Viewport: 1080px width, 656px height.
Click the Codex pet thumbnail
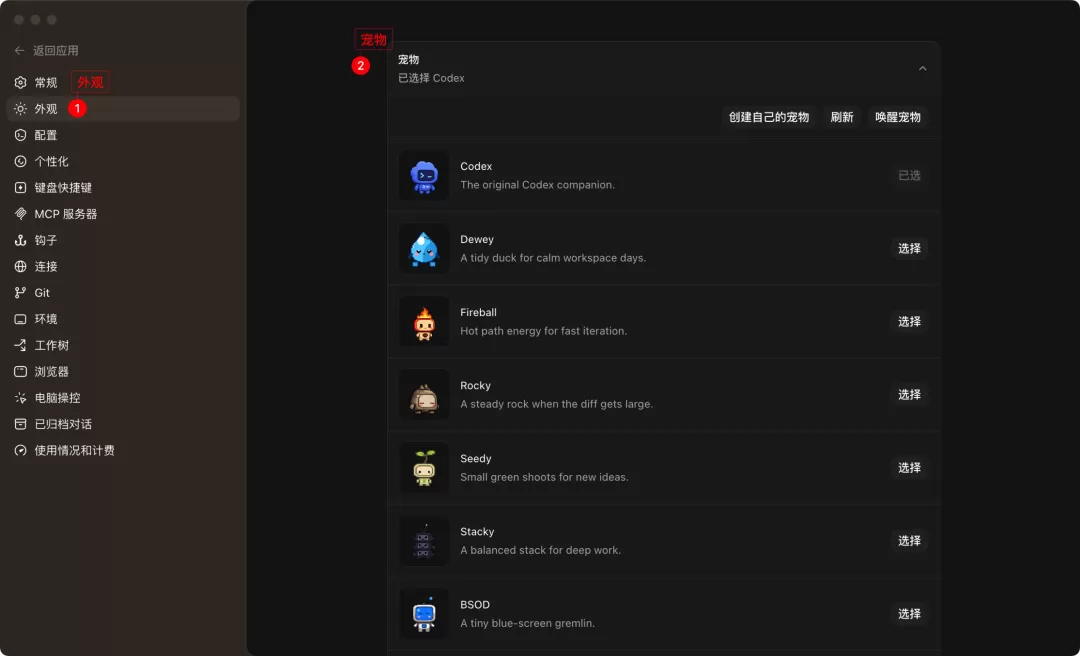click(x=424, y=176)
